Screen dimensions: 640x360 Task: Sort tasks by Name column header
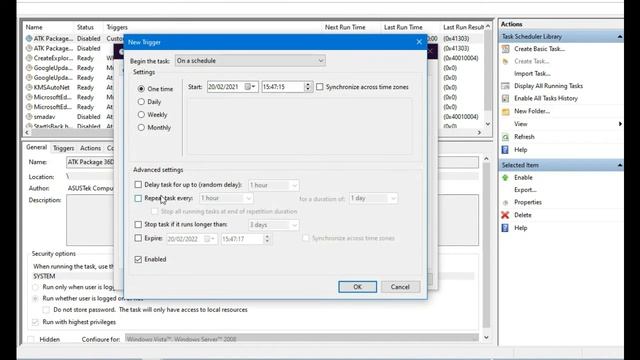click(x=34, y=27)
